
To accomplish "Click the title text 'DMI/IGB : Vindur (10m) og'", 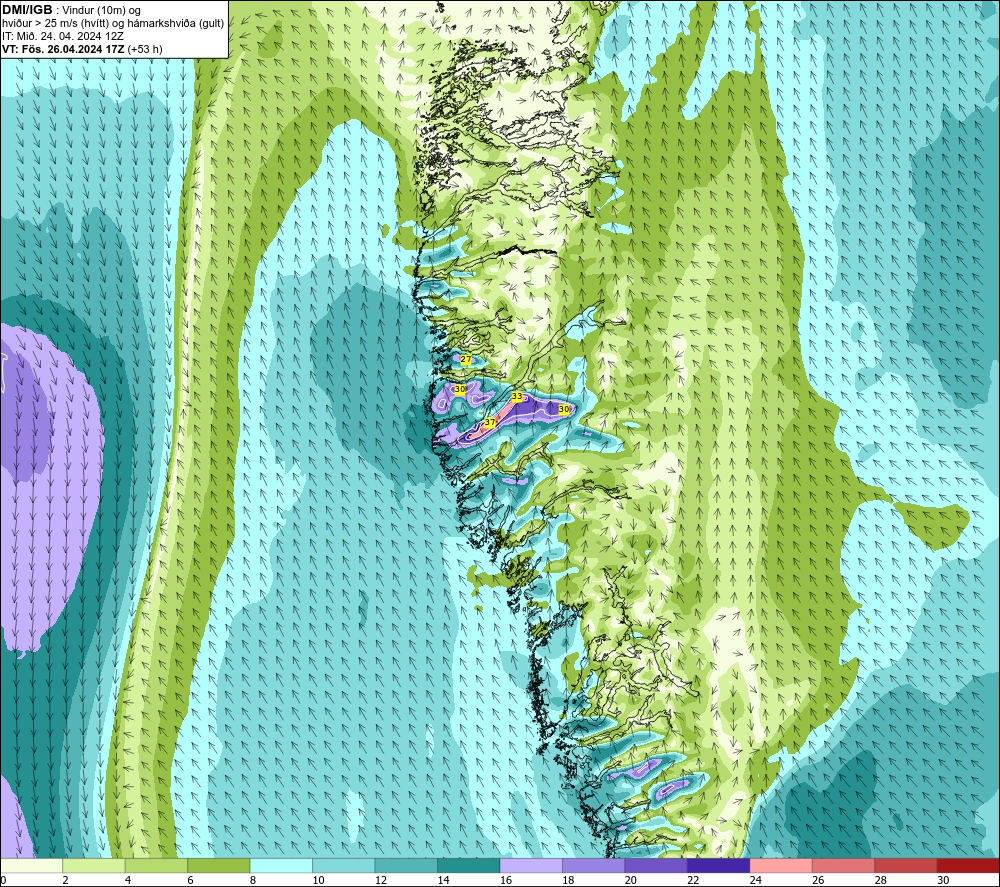I will (72, 11).
